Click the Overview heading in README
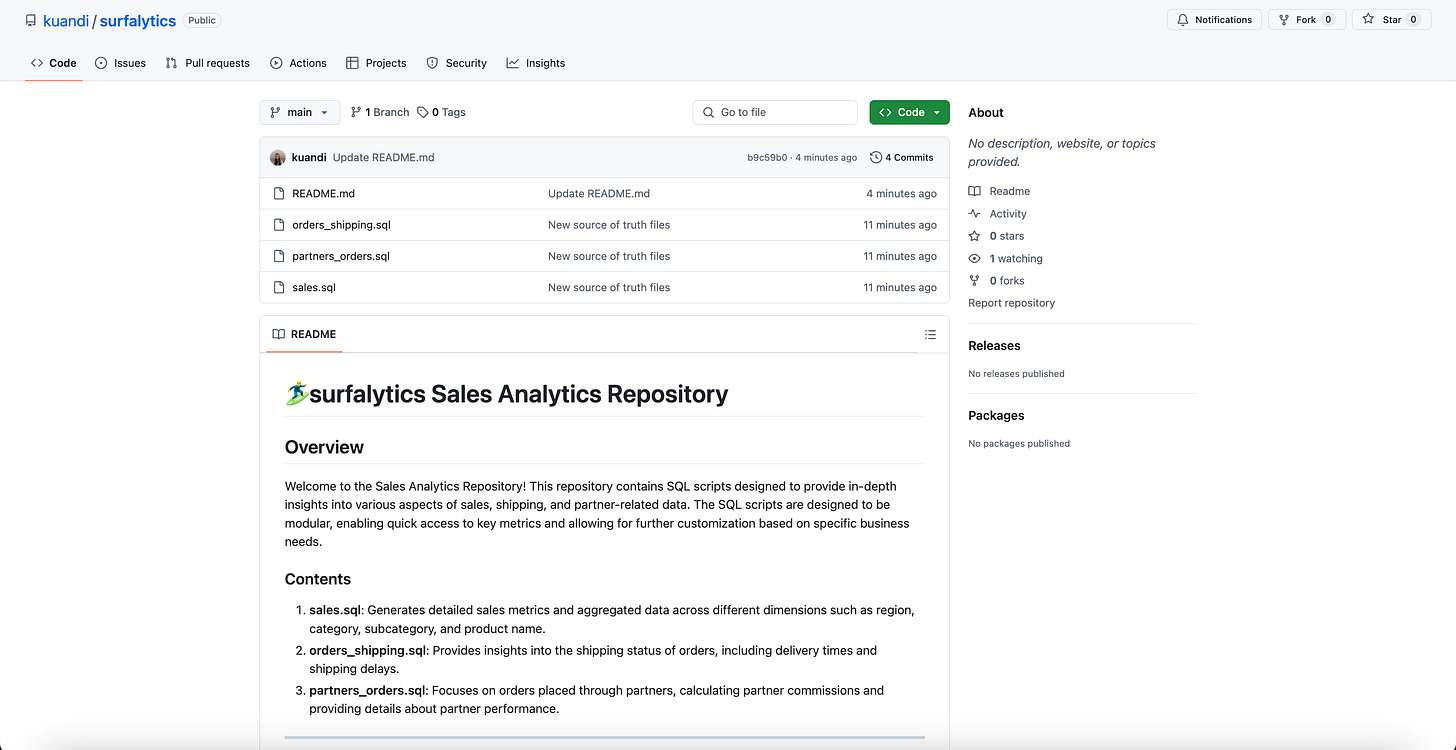Screen dimensions: 1456x750 pos(324,447)
